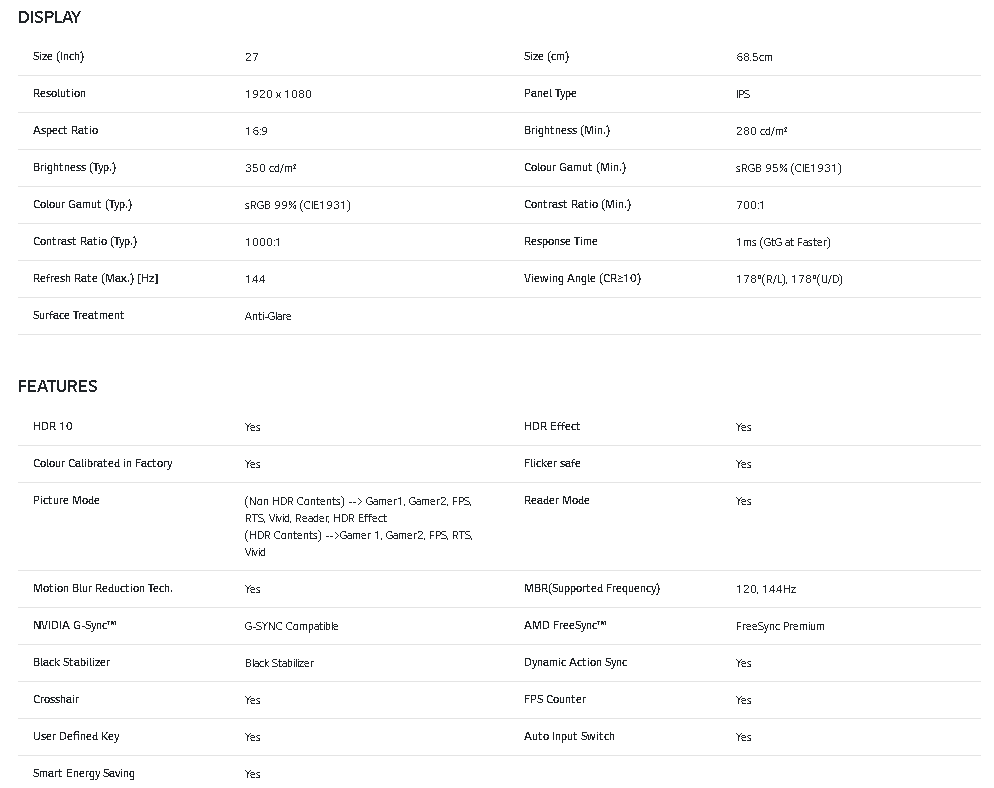The height and width of the screenshot is (788, 994).
Task: Click the FEATURES section heading
Action: (x=57, y=386)
